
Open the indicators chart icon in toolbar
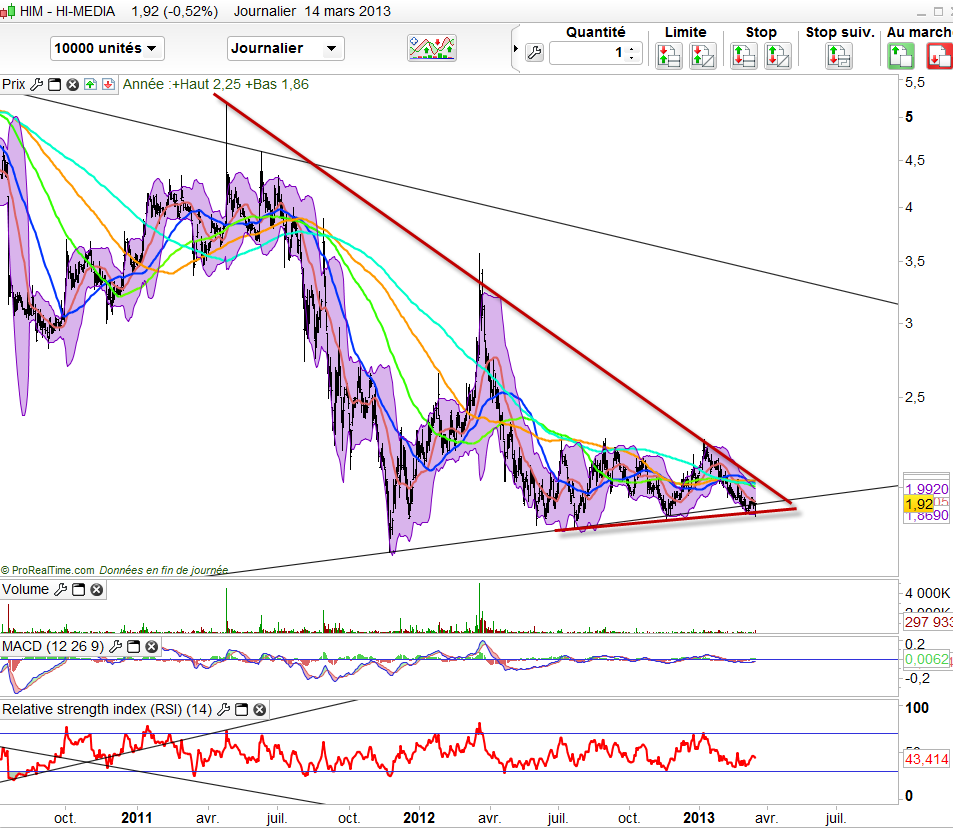(x=433, y=48)
